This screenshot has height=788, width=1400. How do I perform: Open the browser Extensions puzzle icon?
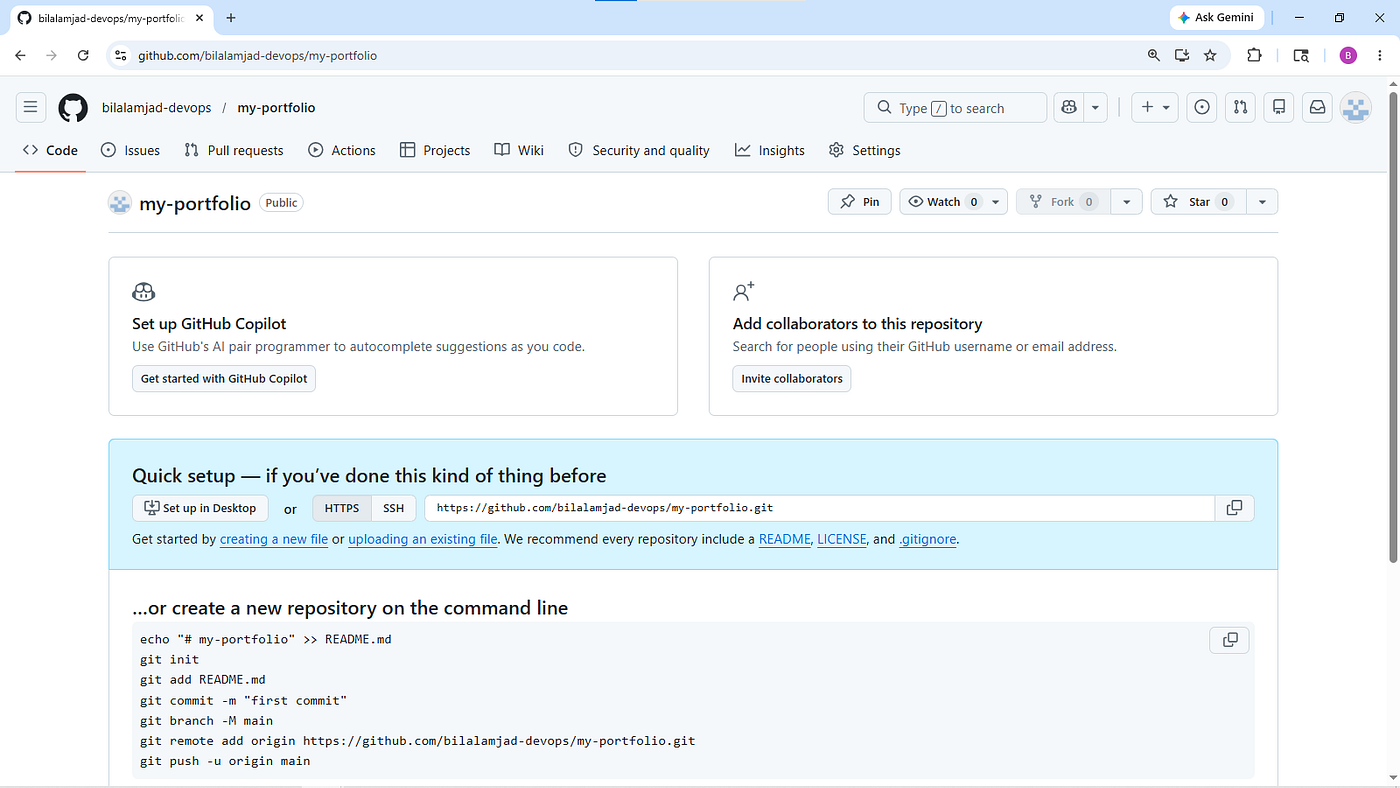1254,55
